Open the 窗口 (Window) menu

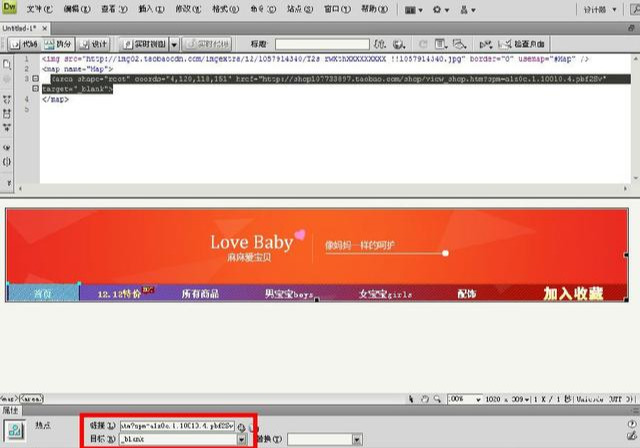(x=337, y=9)
